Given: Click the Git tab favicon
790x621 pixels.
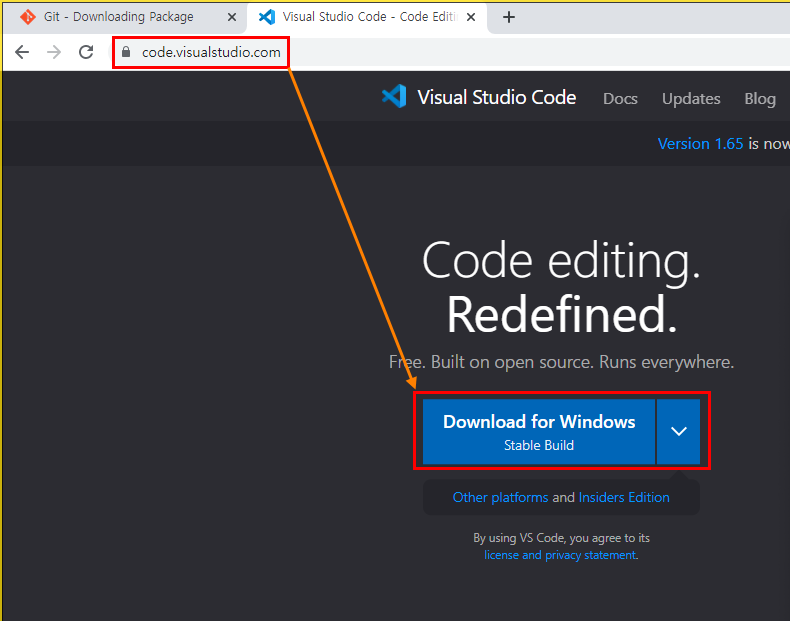Looking at the screenshot, I should [28, 17].
